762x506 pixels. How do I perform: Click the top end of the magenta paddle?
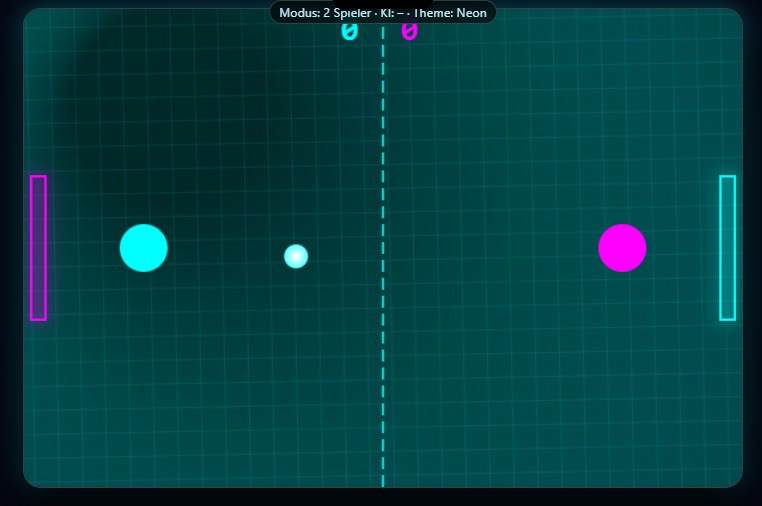(38, 180)
